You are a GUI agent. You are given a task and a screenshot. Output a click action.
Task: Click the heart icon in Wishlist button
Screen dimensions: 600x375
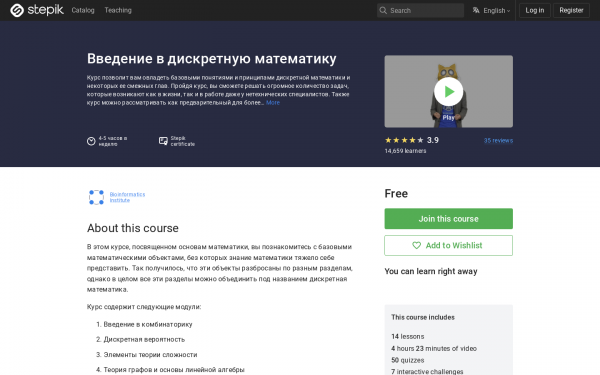tap(416, 245)
